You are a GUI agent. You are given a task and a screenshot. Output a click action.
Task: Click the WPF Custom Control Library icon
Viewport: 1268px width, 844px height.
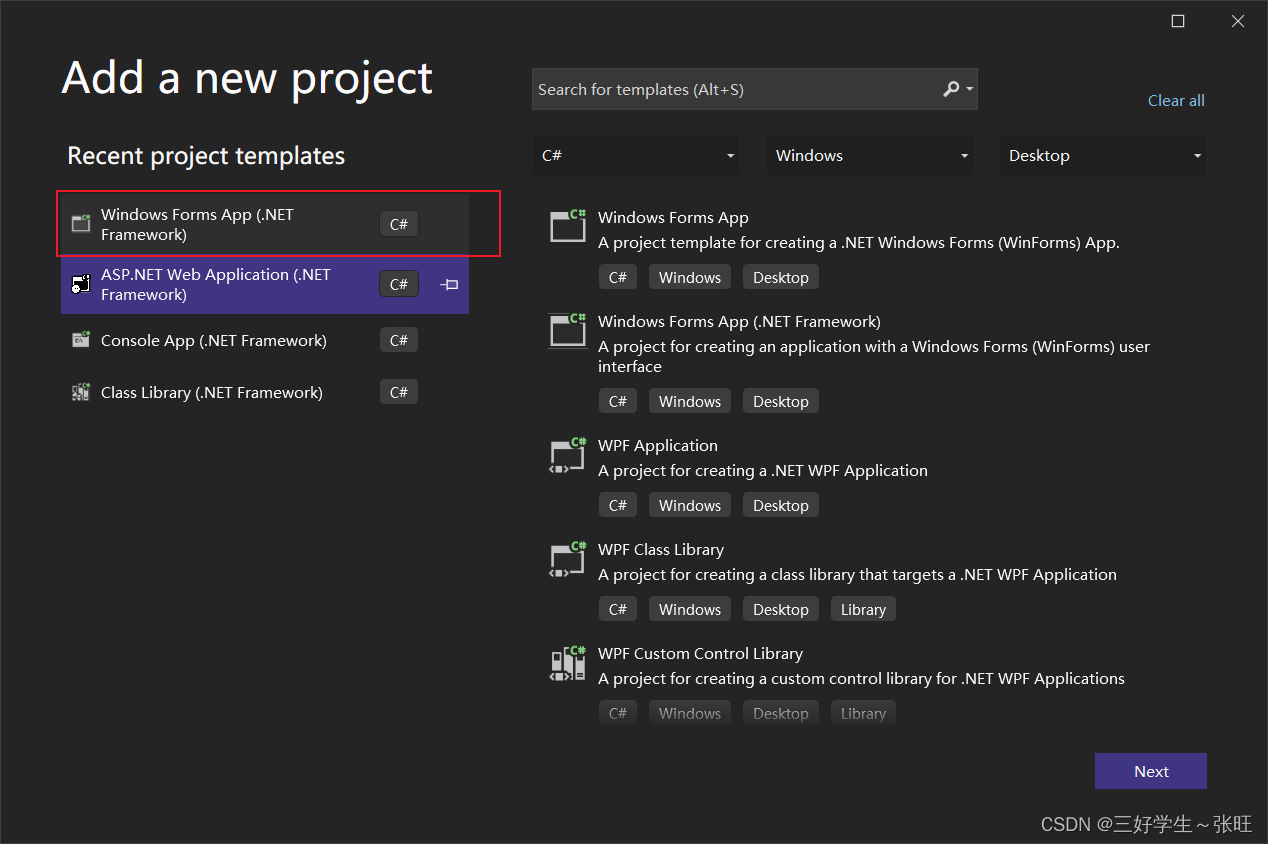(x=568, y=662)
